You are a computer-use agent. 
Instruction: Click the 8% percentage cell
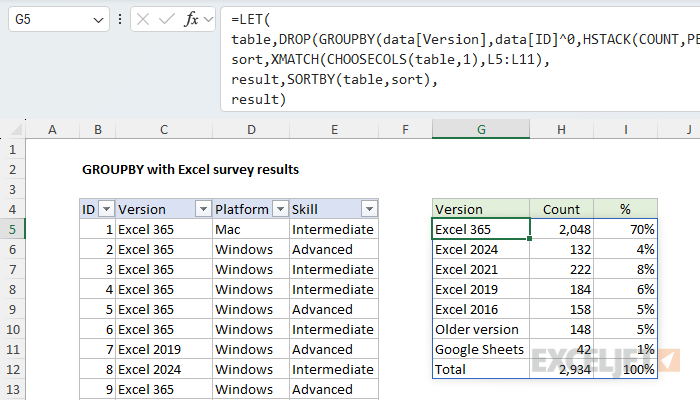click(x=625, y=269)
